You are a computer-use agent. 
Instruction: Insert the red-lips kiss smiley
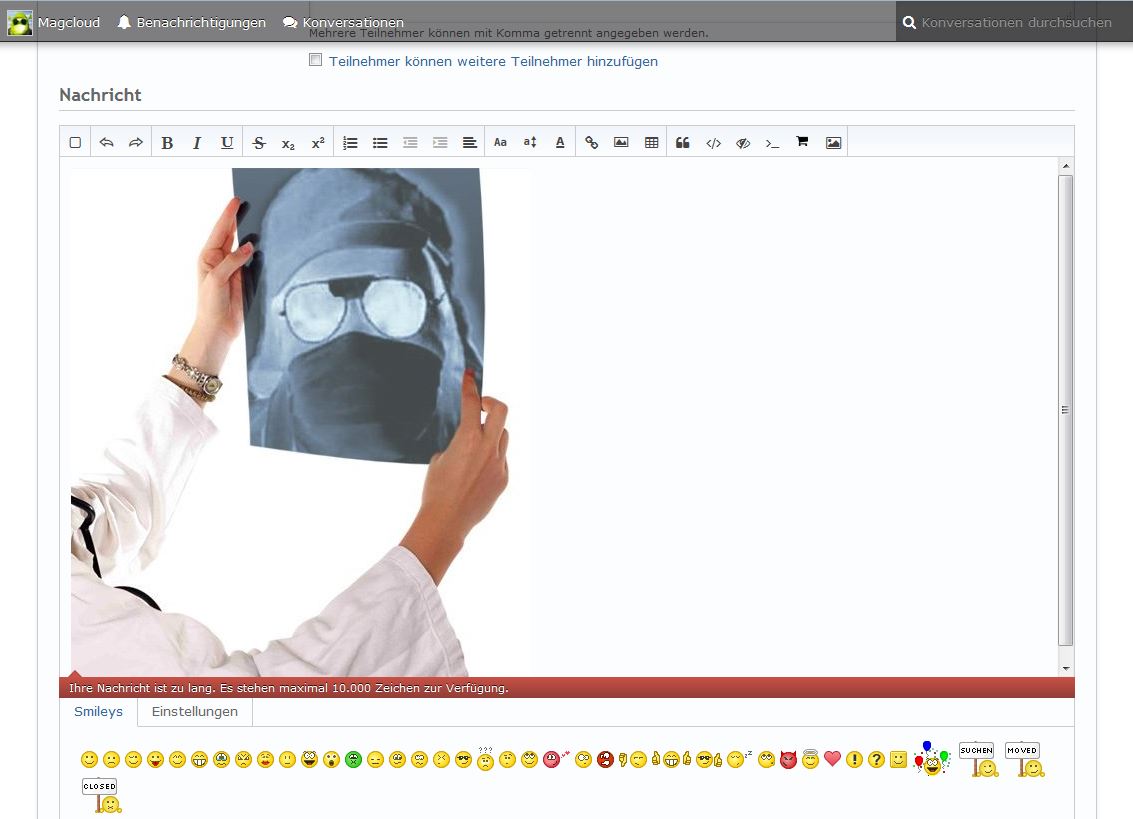click(265, 759)
